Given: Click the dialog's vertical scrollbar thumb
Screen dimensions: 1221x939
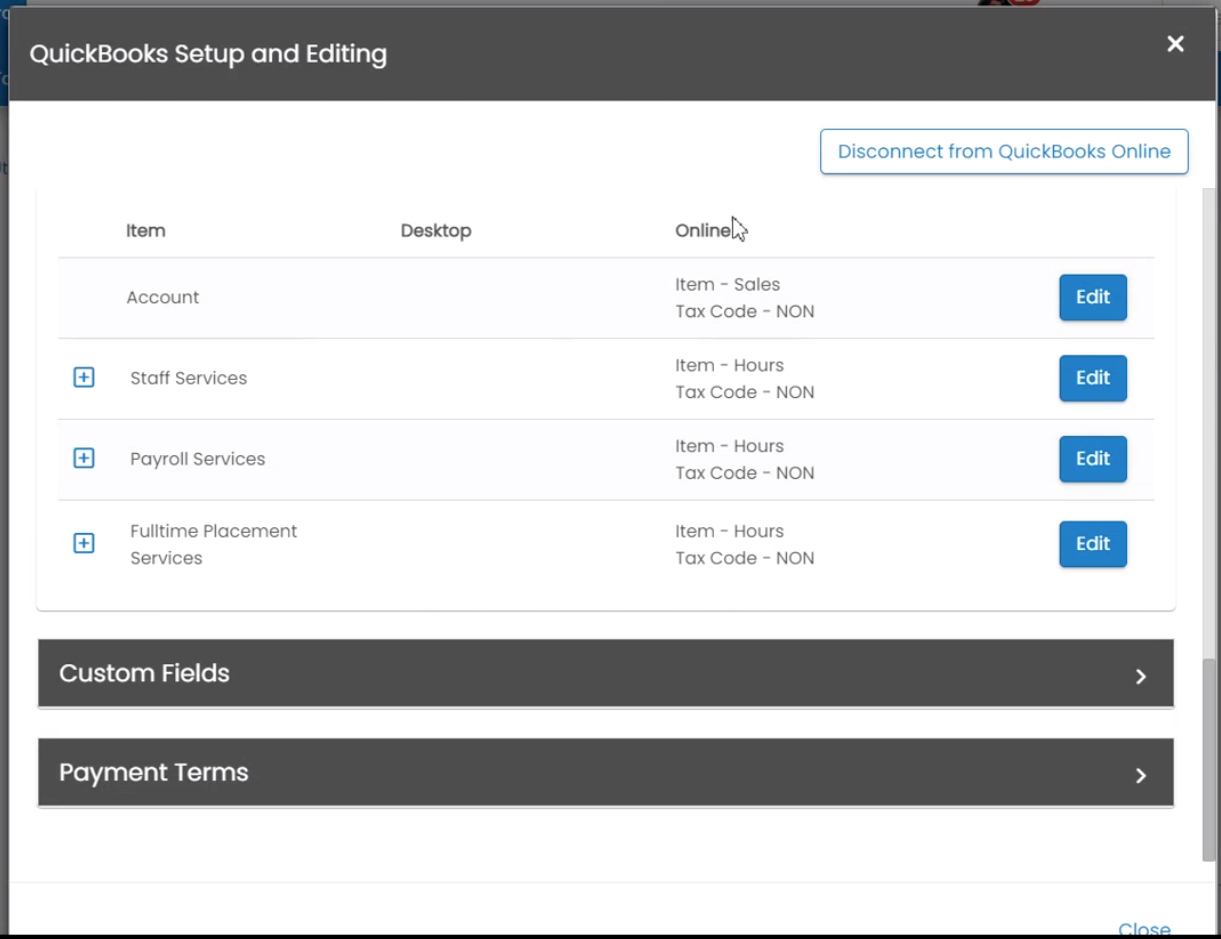Looking at the screenshot, I should 1209,759.
